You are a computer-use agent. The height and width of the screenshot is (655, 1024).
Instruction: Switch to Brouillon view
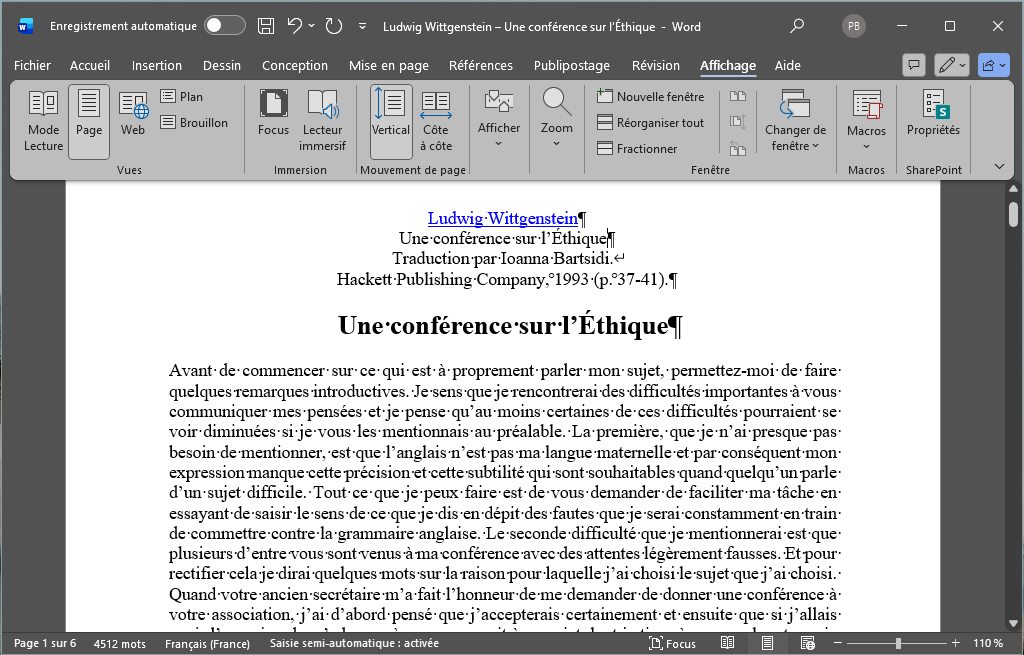(x=194, y=123)
